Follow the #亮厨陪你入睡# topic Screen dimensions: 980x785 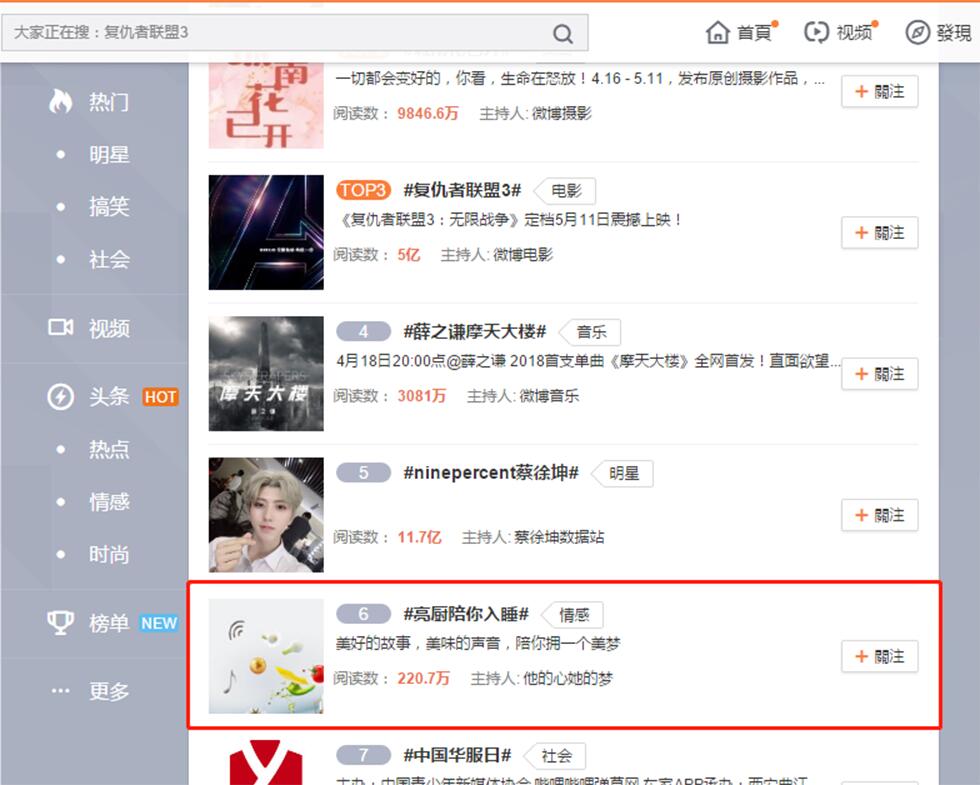879,656
